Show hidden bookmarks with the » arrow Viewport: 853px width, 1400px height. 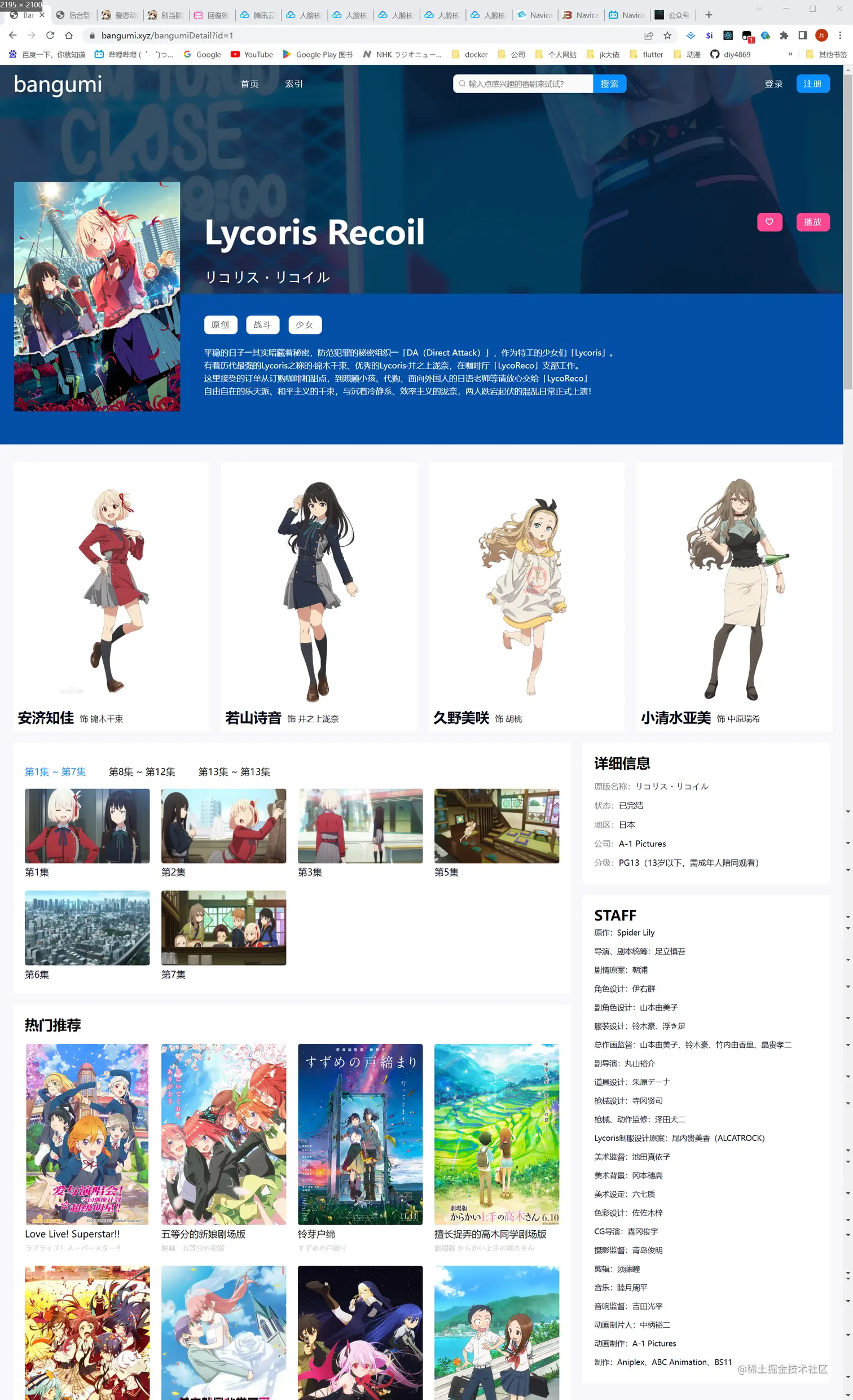(790, 55)
